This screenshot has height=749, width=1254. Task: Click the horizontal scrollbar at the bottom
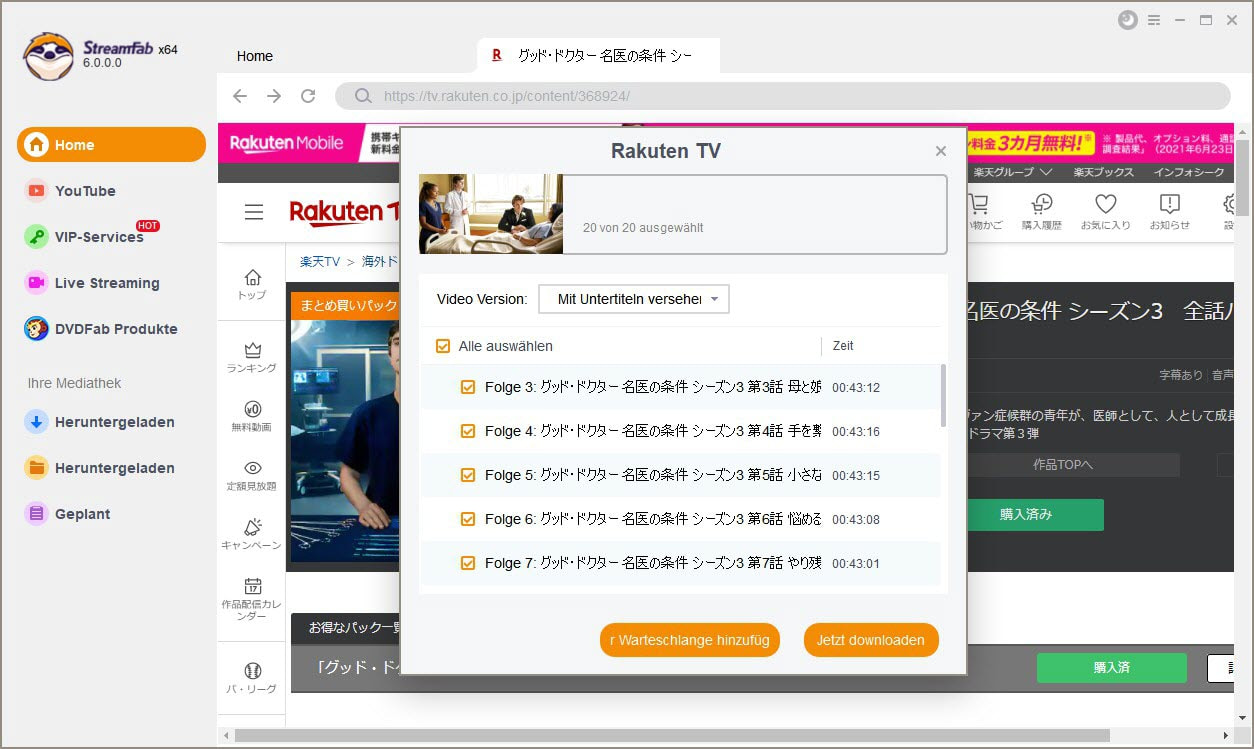click(672, 736)
